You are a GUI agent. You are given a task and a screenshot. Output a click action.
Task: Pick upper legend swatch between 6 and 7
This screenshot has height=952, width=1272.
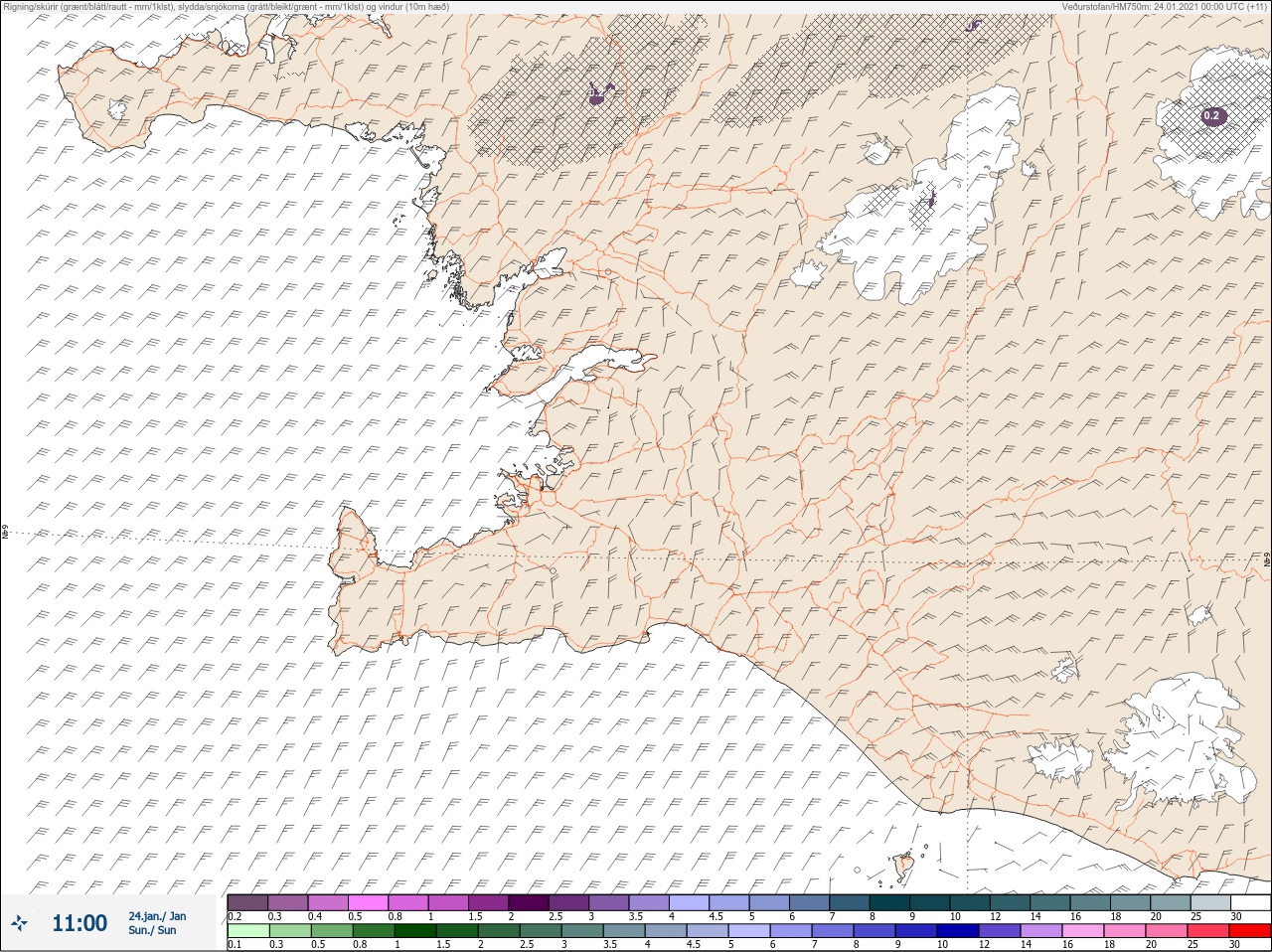[x=809, y=902]
